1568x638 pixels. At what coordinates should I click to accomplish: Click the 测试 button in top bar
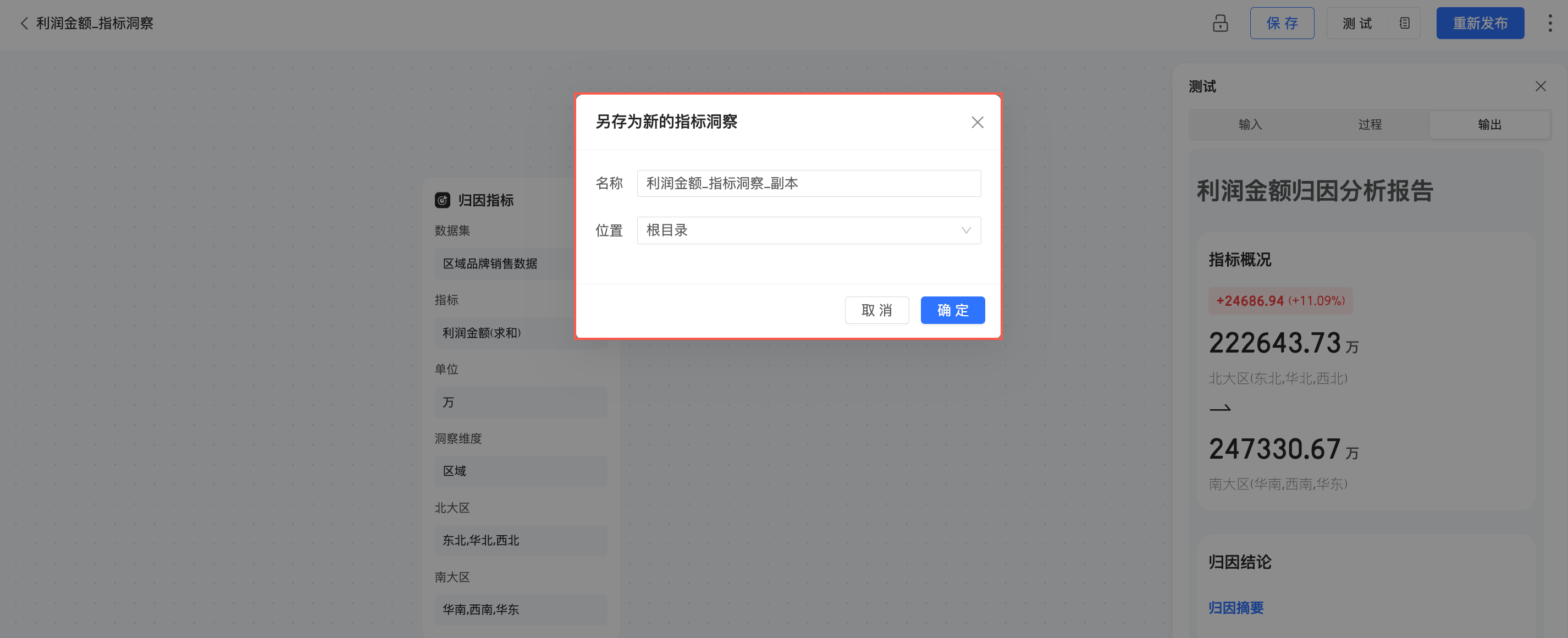click(1357, 23)
